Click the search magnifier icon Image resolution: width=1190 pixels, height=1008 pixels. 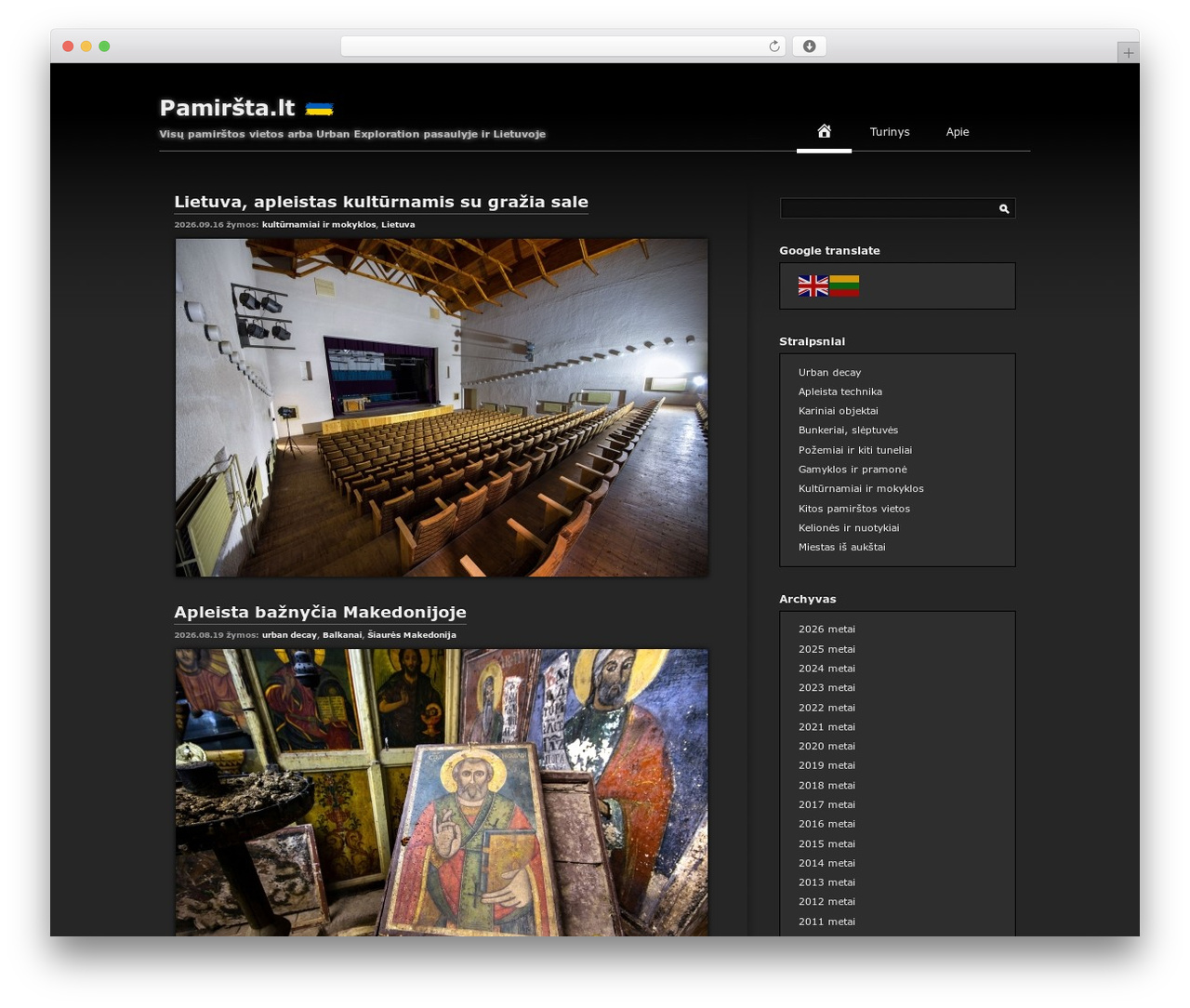tap(1004, 208)
